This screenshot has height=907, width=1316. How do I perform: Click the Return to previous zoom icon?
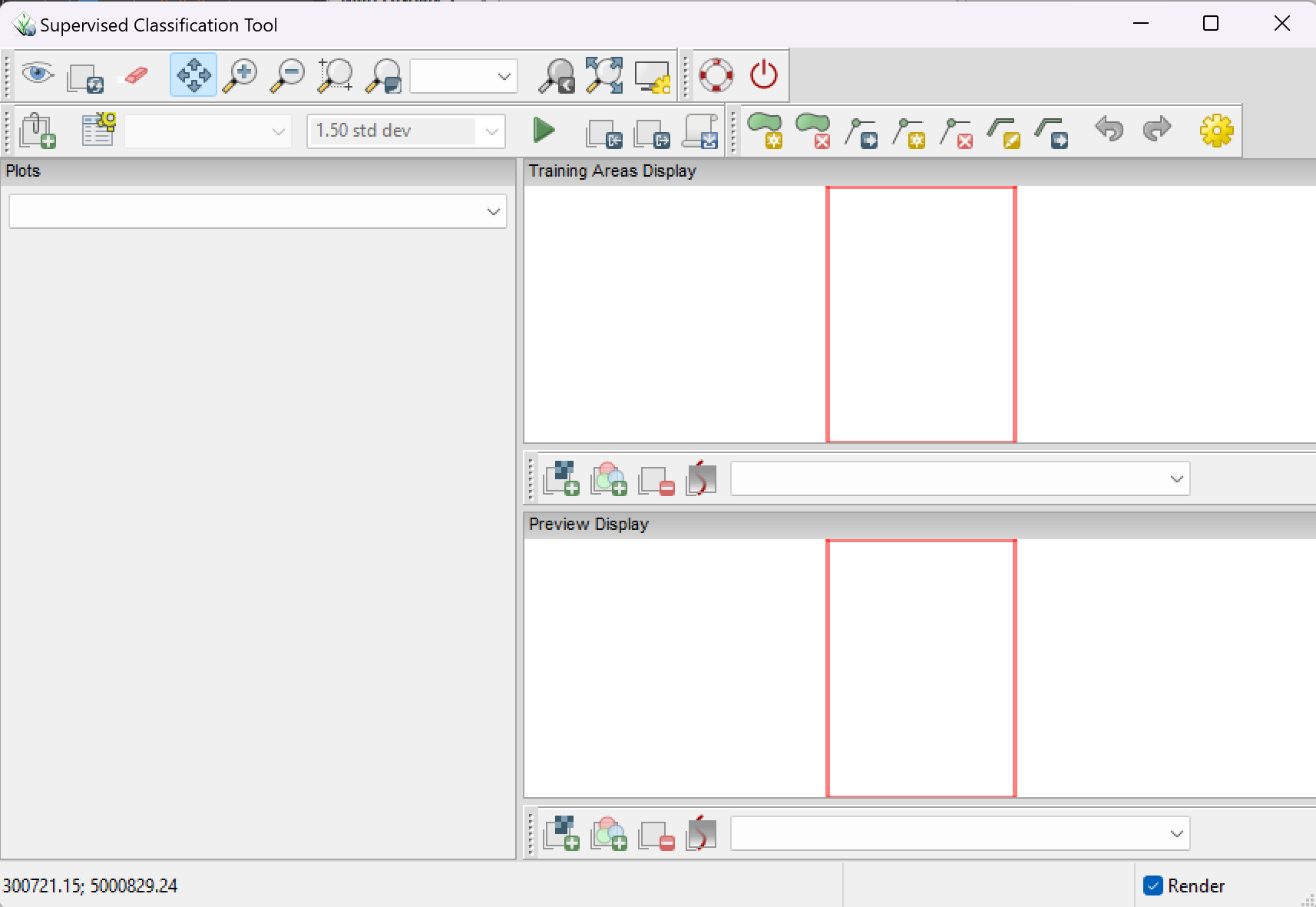click(x=557, y=75)
